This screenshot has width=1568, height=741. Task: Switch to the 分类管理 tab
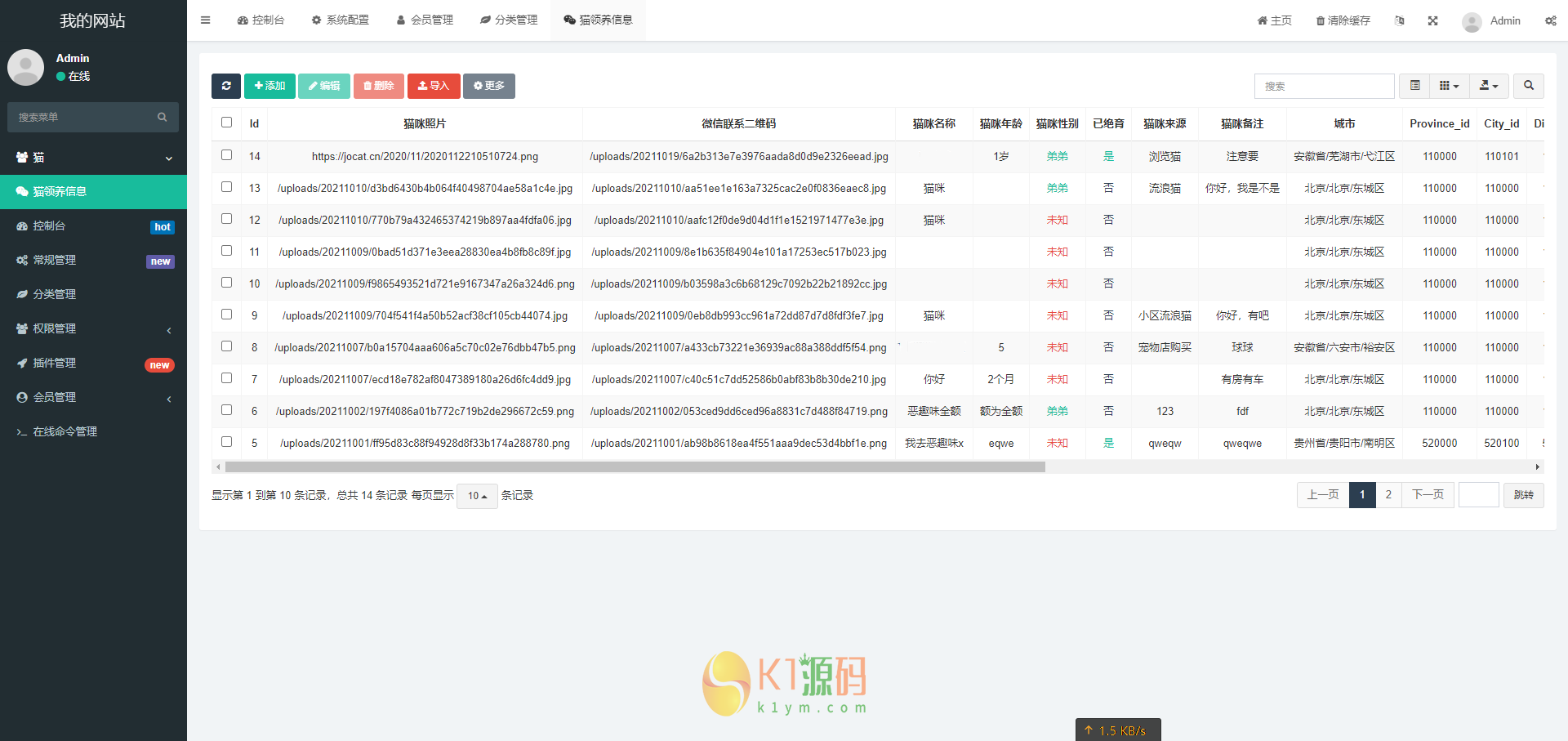coord(509,20)
